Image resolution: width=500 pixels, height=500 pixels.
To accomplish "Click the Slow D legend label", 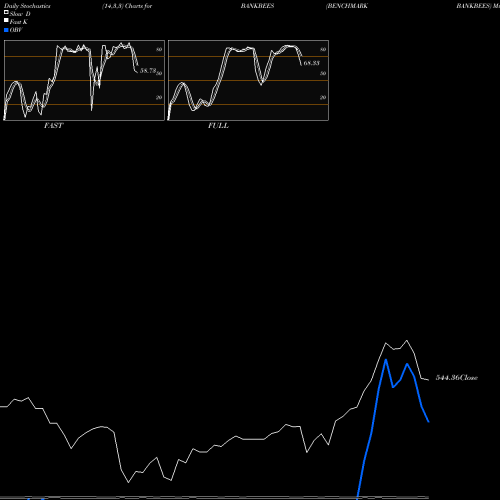I will point(20,14).
